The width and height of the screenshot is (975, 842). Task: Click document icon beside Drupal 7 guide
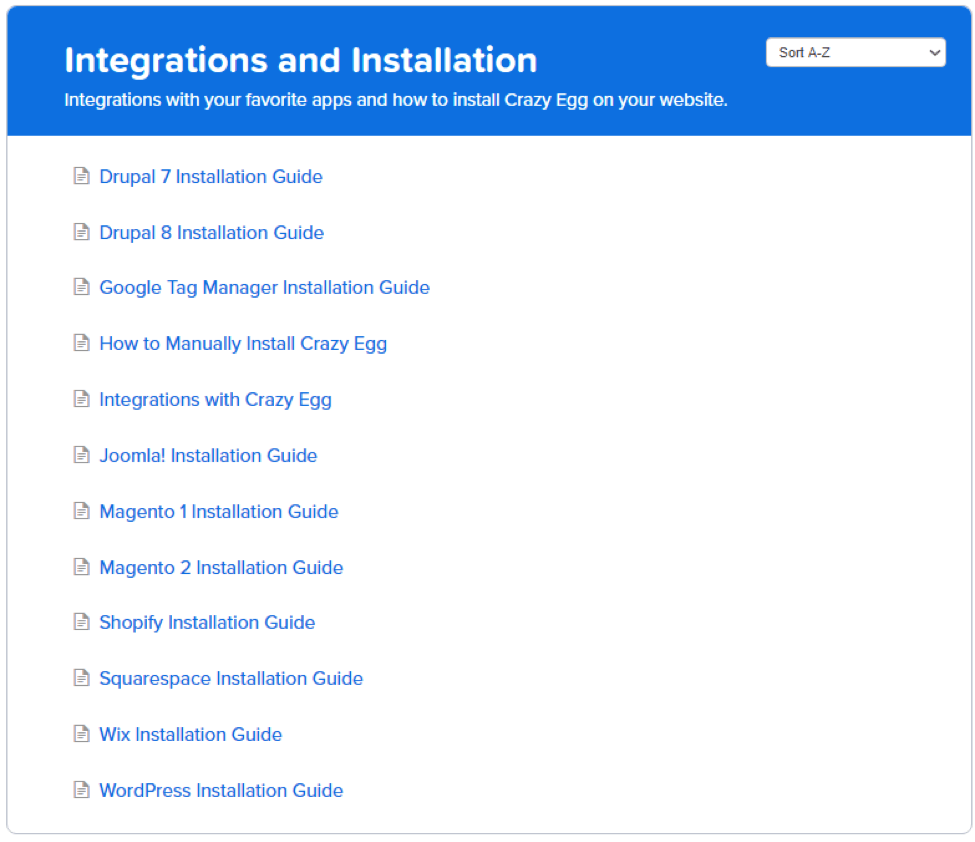click(x=81, y=176)
